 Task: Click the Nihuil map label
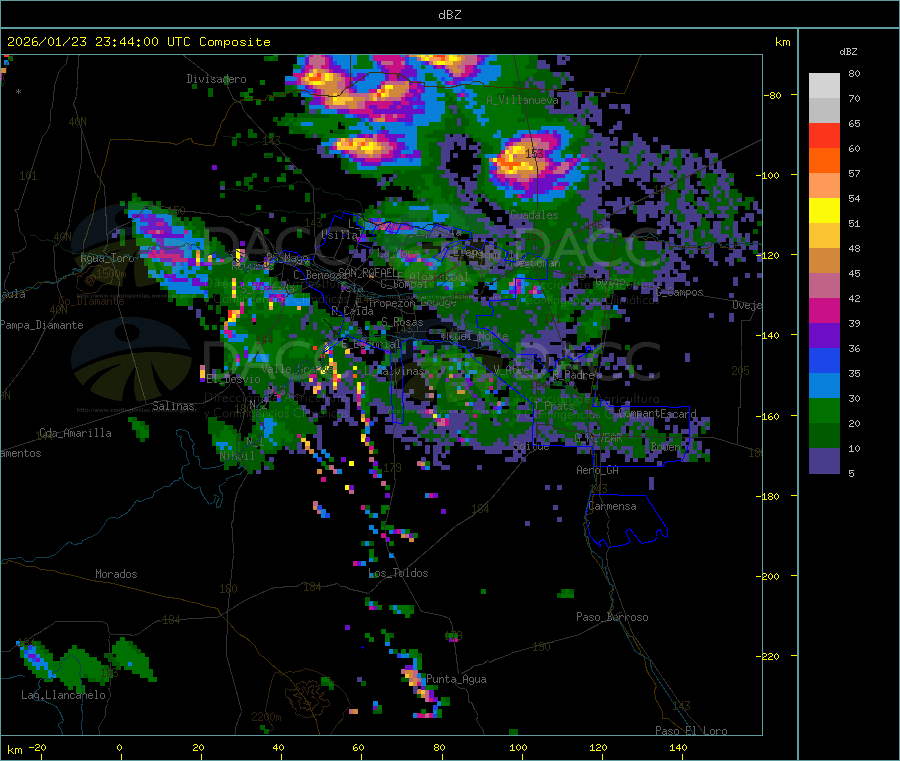click(x=237, y=456)
